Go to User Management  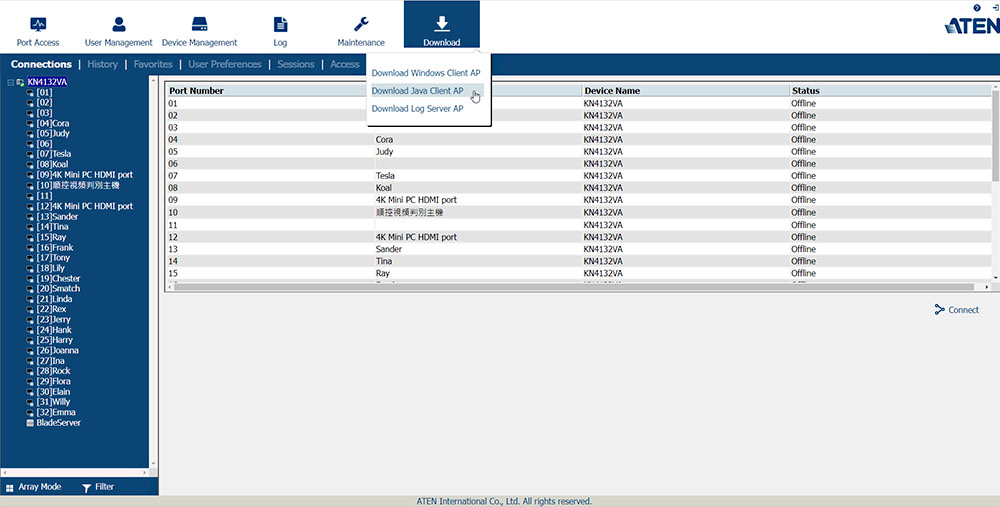point(118,30)
